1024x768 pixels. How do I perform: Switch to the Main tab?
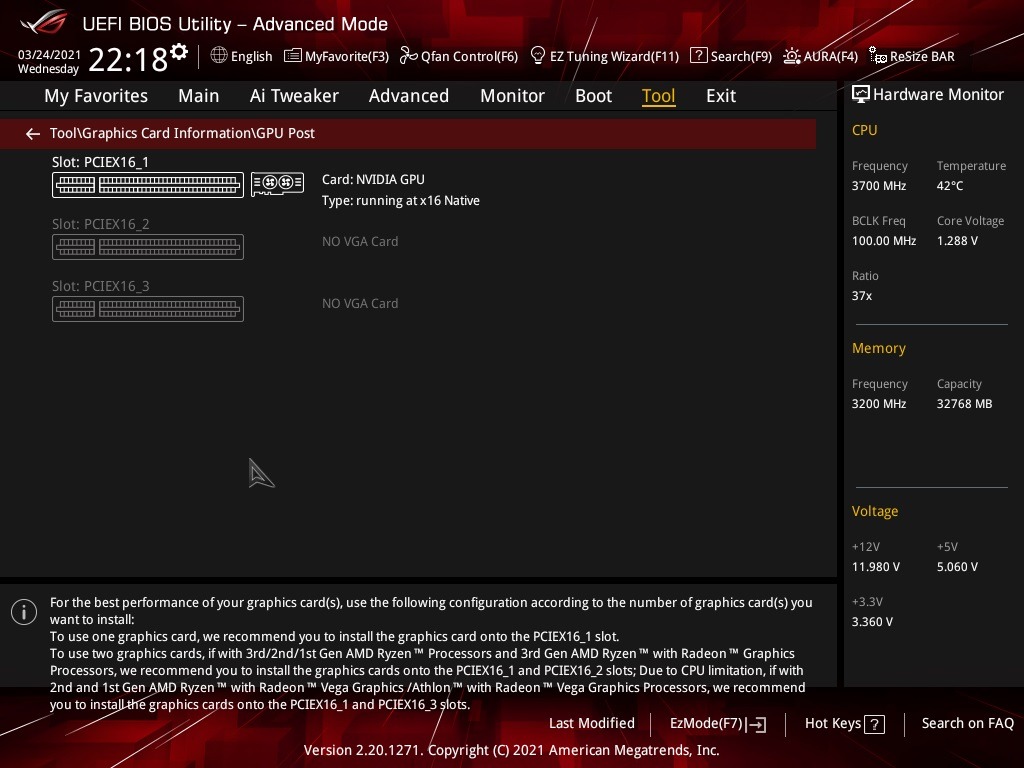199,96
